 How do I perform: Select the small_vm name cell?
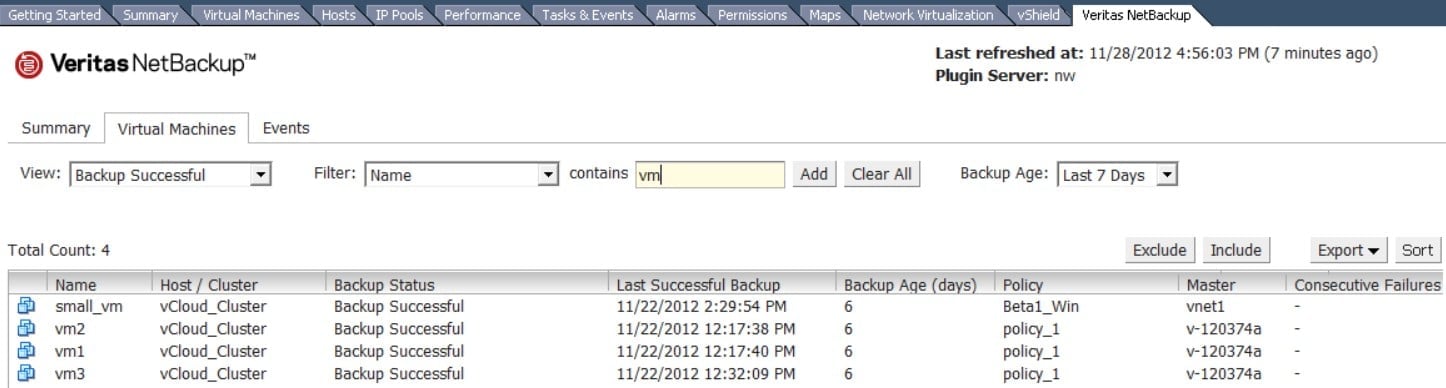click(x=89, y=307)
